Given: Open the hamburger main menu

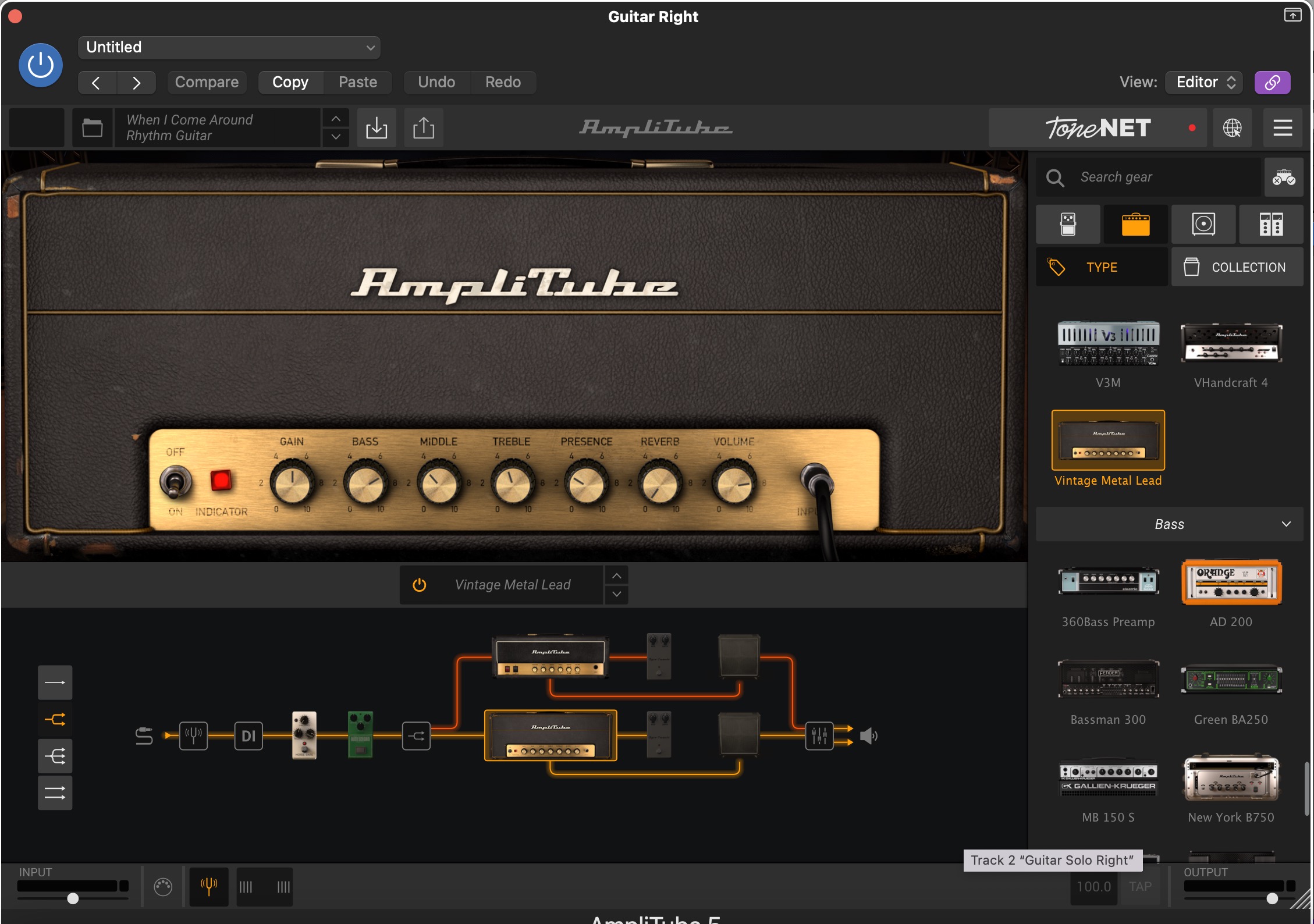Looking at the screenshot, I should tap(1283, 127).
